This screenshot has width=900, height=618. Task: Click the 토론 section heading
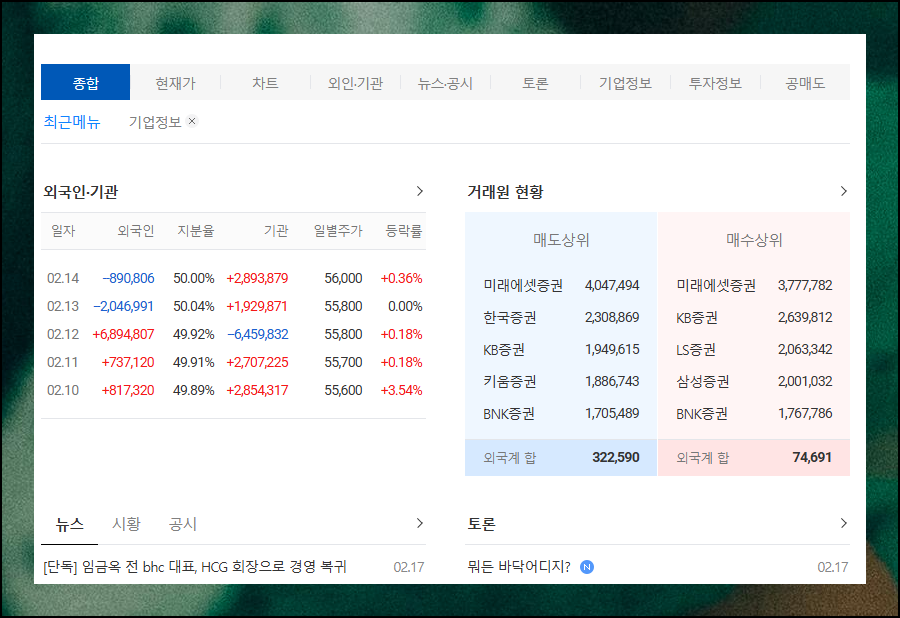tap(481, 524)
